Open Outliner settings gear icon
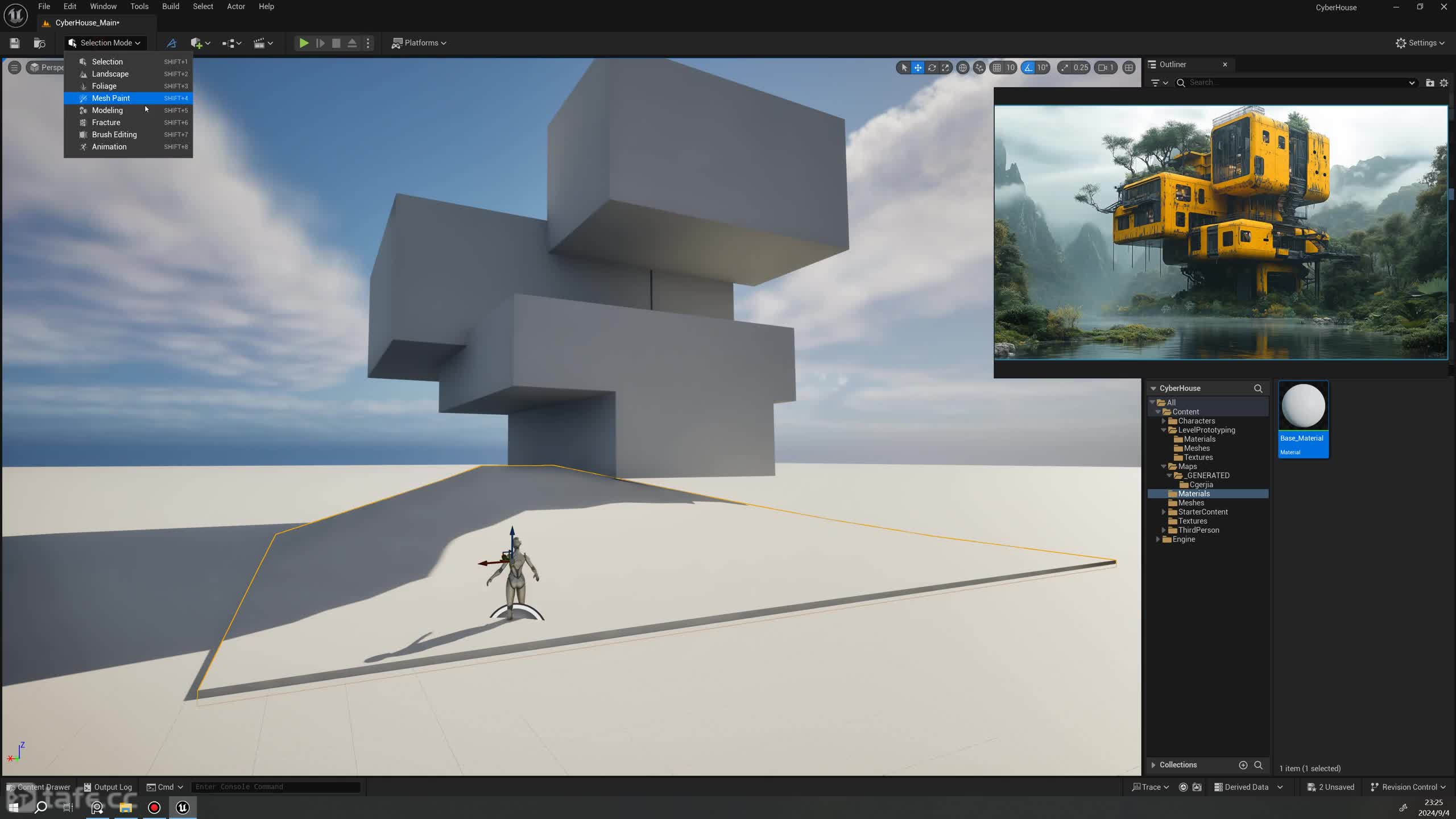Image resolution: width=1456 pixels, height=819 pixels. pyautogui.click(x=1443, y=83)
